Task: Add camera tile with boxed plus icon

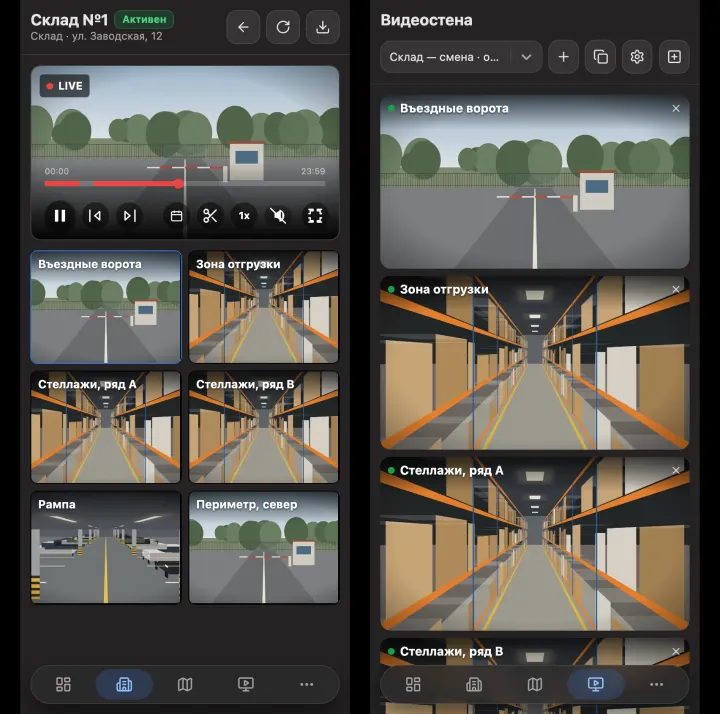Action: click(674, 57)
